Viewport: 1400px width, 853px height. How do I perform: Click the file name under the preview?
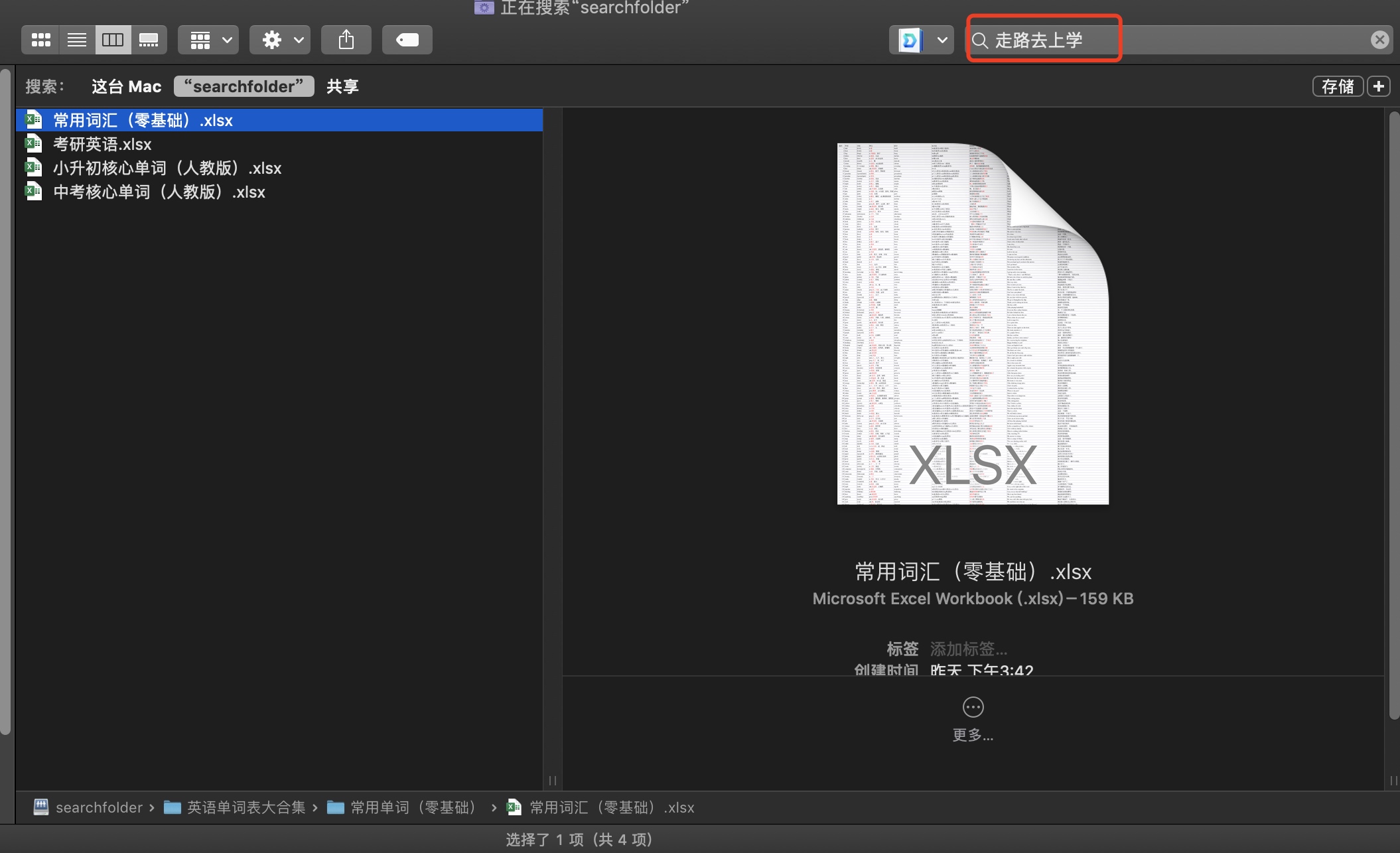973,572
